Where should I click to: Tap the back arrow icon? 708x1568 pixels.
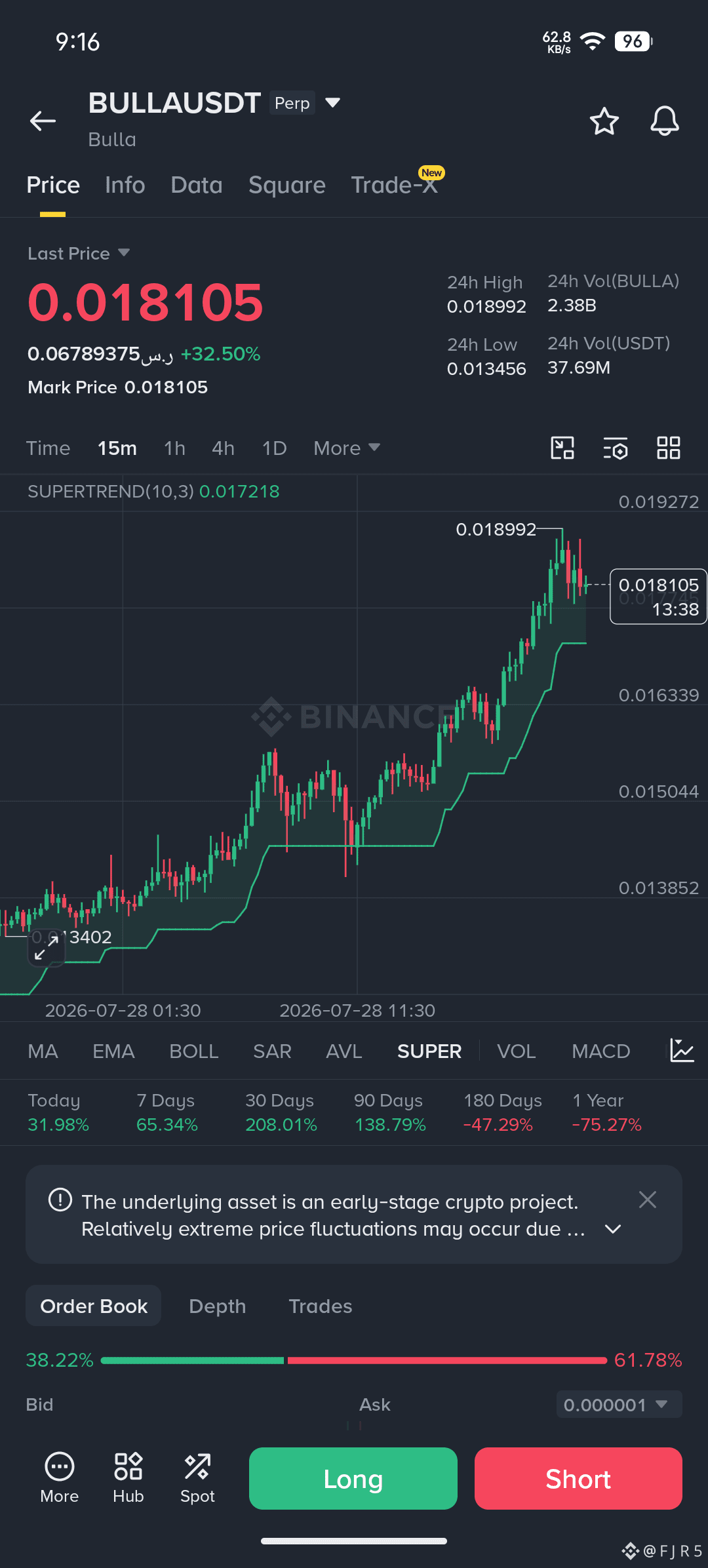coord(43,121)
